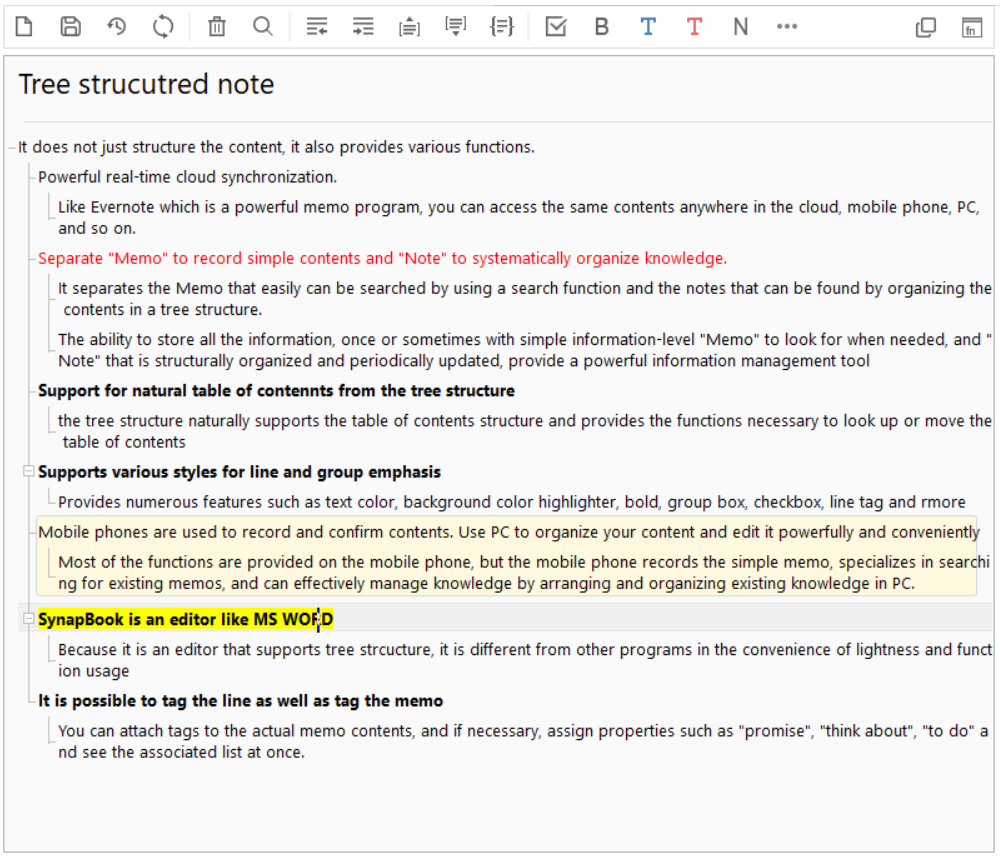Select 'Support for natural table of contennts' heading
Viewport: 1000px width, 857px height.
tap(276, 391)
